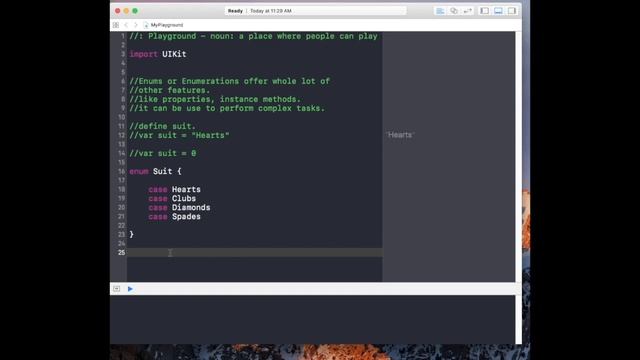Click line number 16 in gutter
640x360 pixels.
(122, 171)
